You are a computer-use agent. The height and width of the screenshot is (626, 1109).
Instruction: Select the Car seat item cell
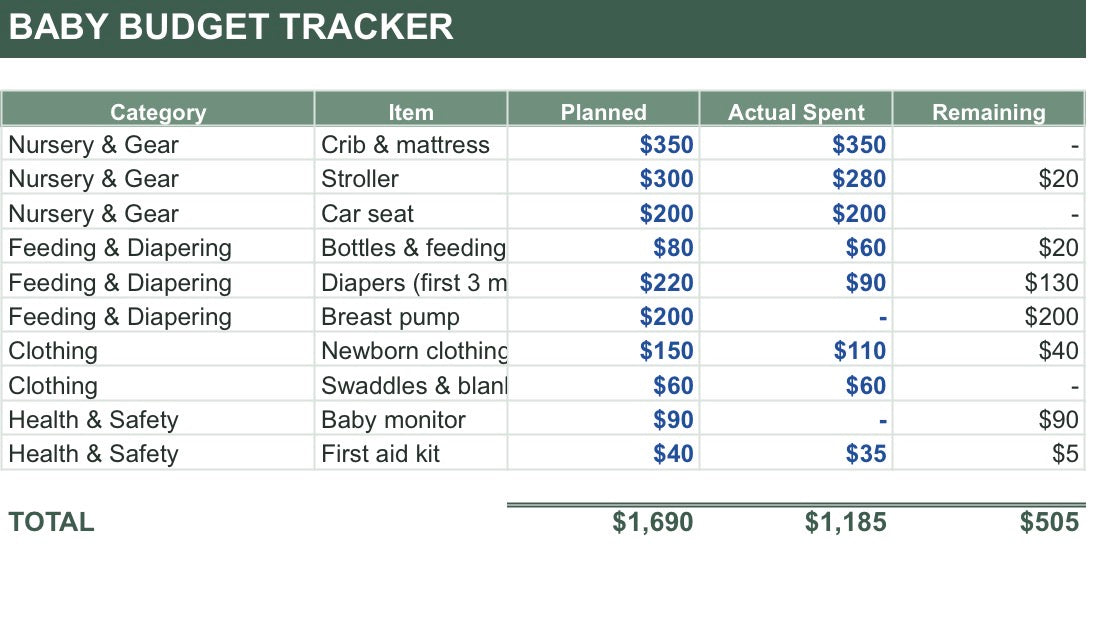(x=411, y=213)
